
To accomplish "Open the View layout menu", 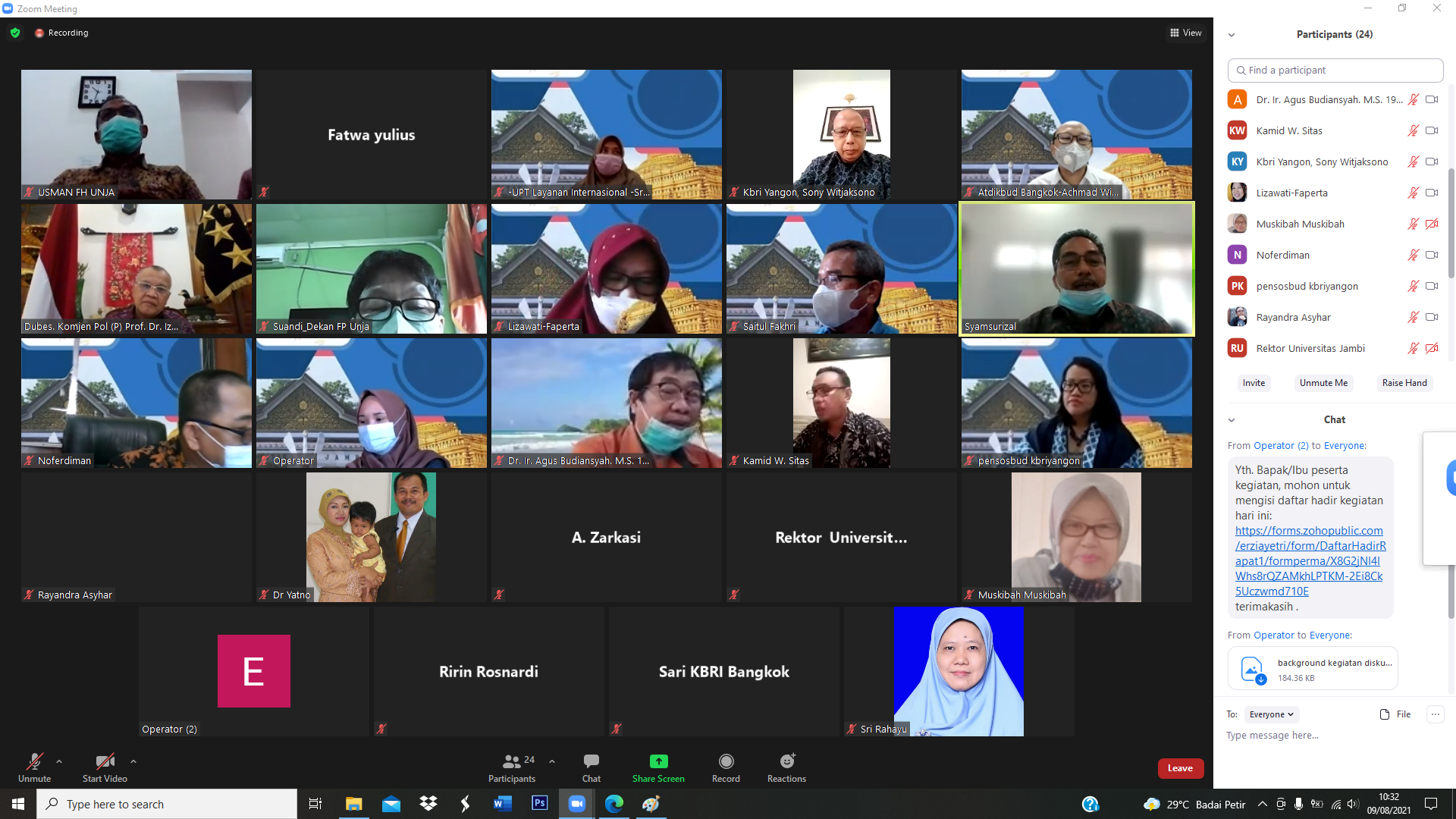I will [x=1186, y=33].
